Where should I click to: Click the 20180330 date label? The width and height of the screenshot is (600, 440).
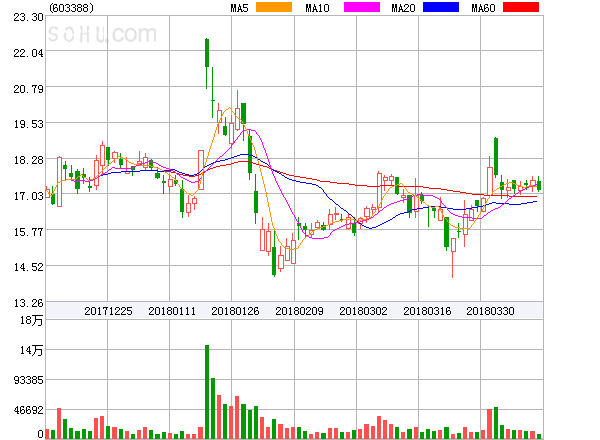coord(490,311)
